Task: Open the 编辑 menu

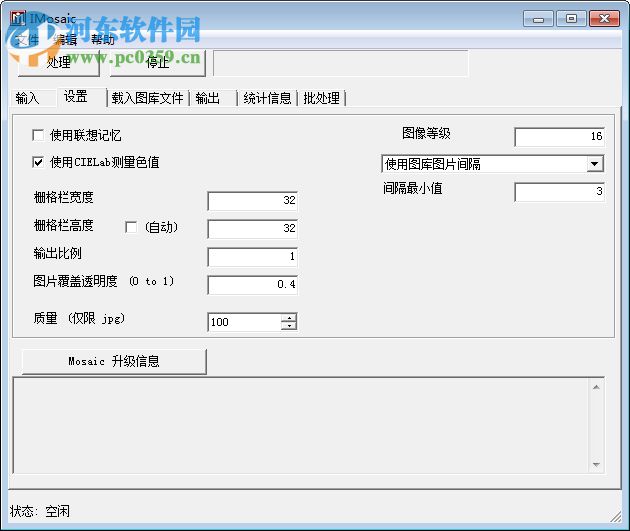Action: pos(65,39)
